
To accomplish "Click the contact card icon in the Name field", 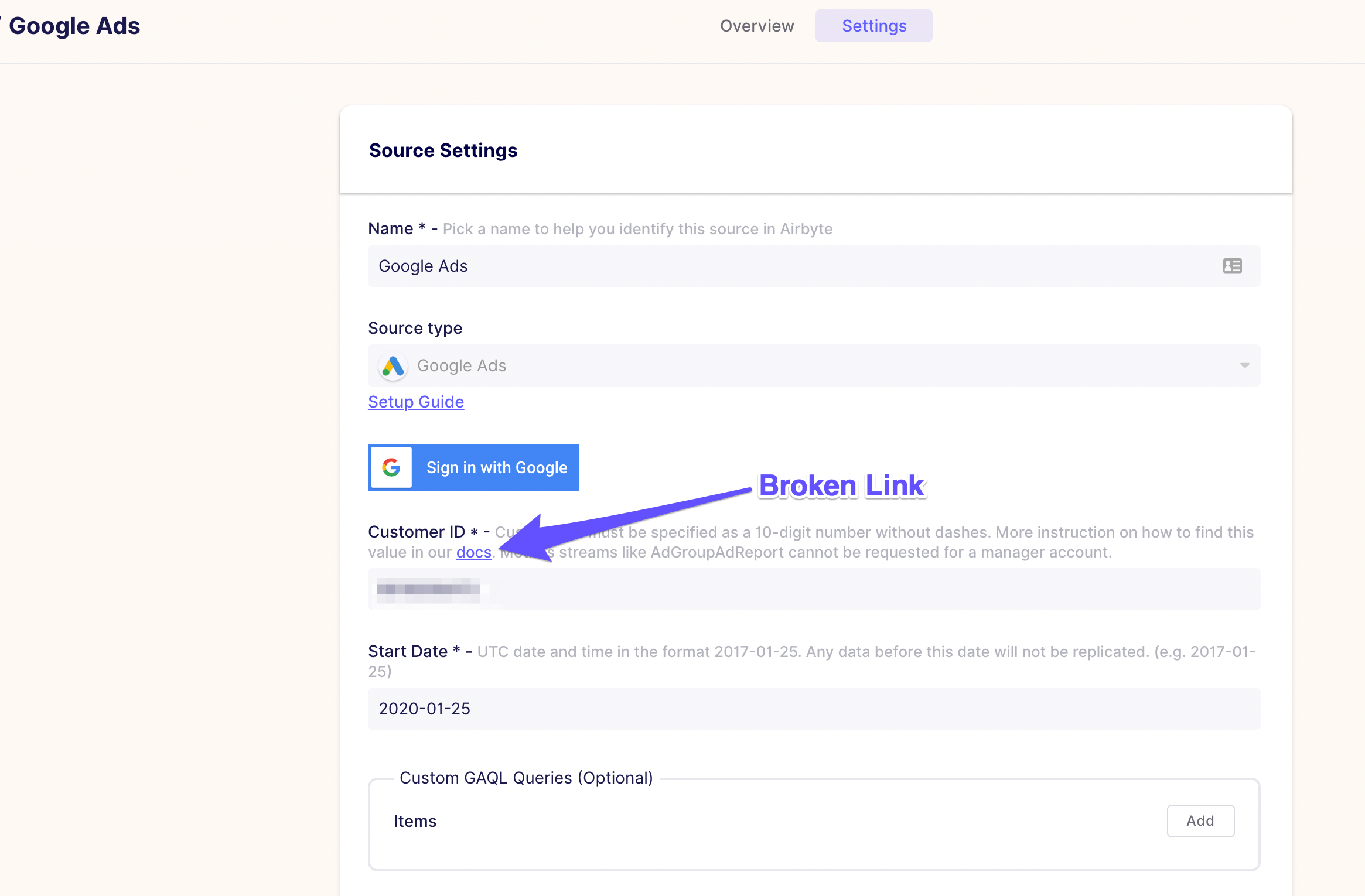I will click(x=1231, y=266).
